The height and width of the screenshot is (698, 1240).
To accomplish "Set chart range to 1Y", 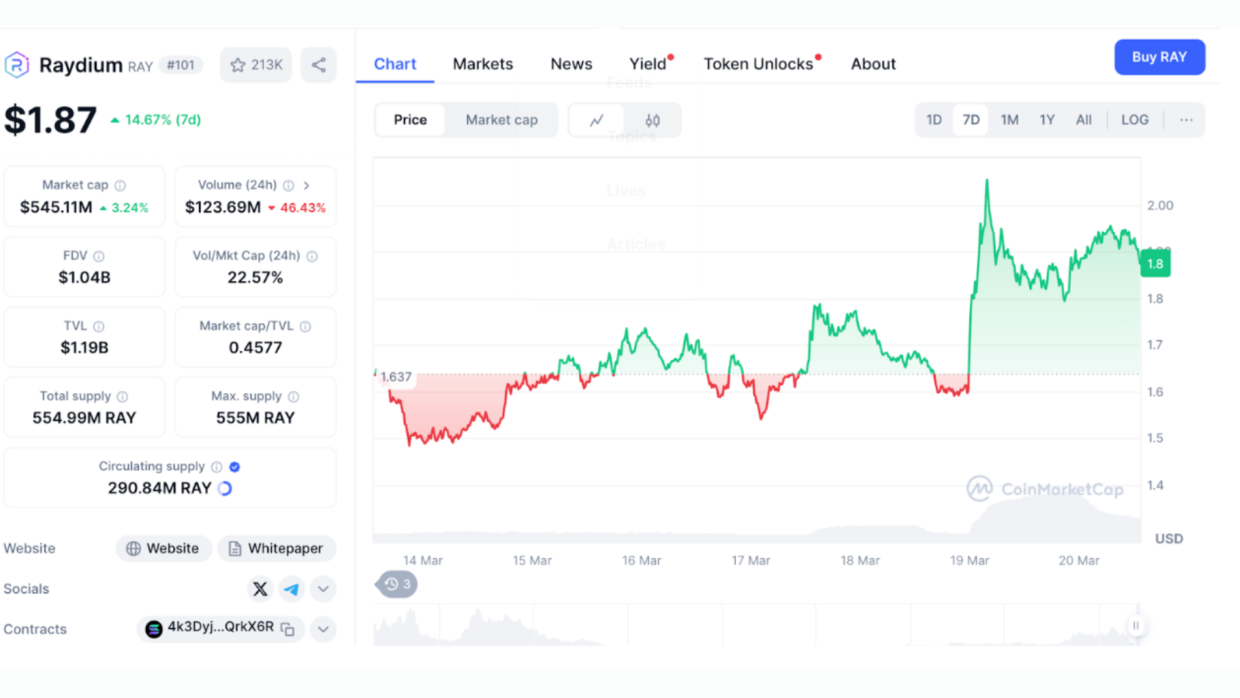I will click(x=1047, y=120).
